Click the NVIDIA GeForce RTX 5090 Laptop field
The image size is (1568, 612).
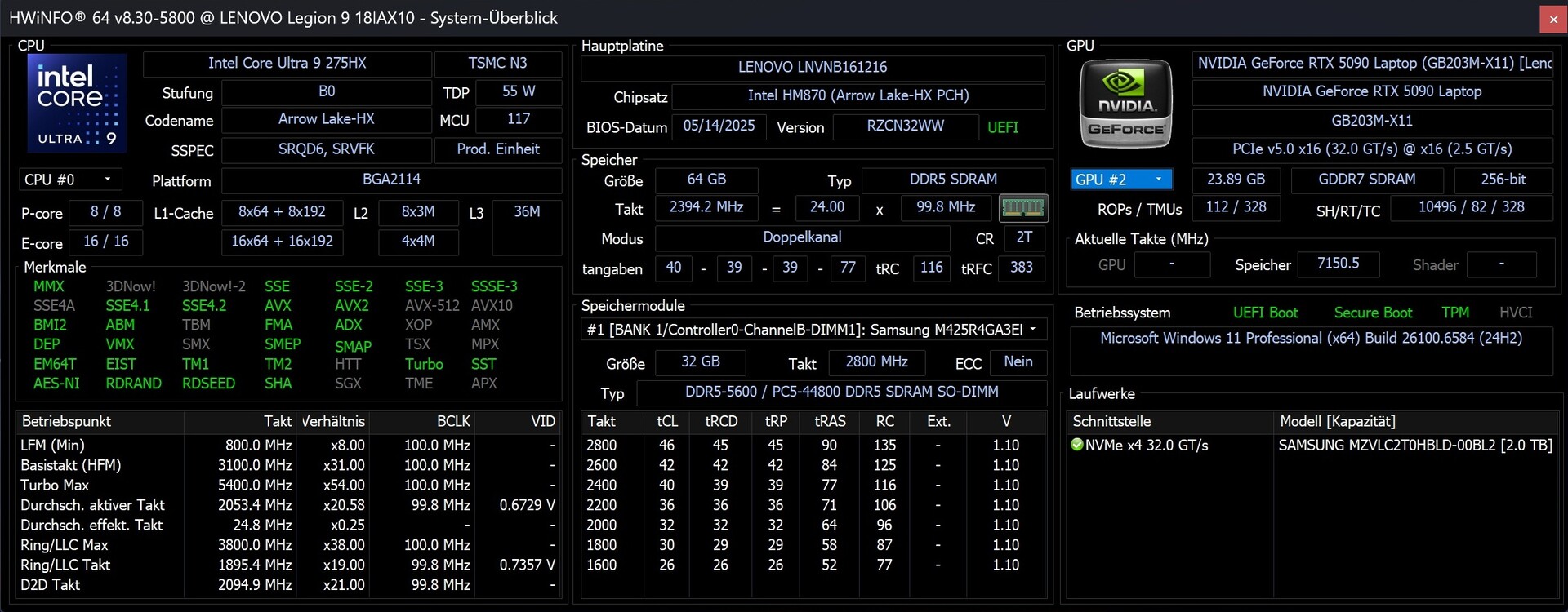[x=1371, y=91]
